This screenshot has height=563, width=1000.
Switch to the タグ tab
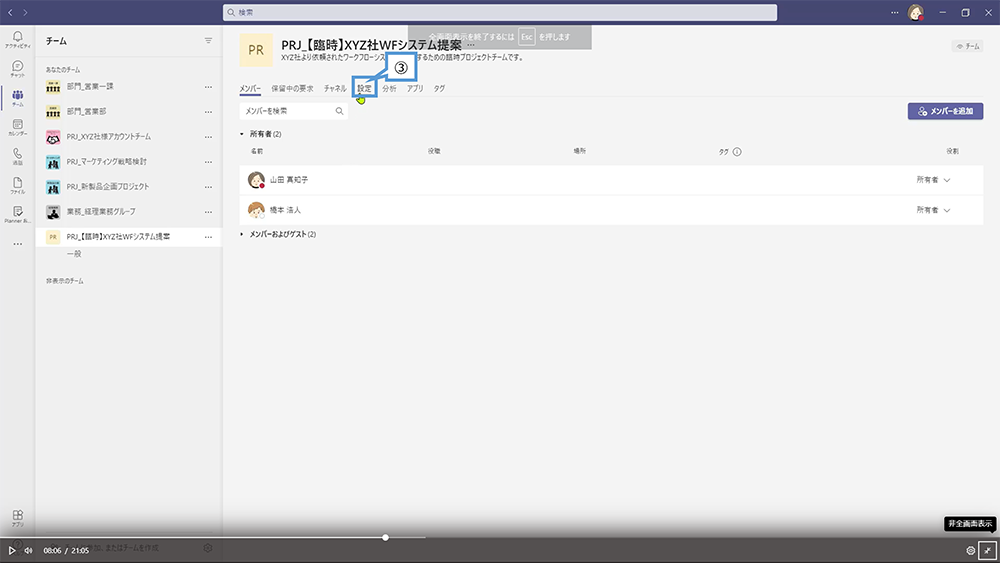[439, 89]
